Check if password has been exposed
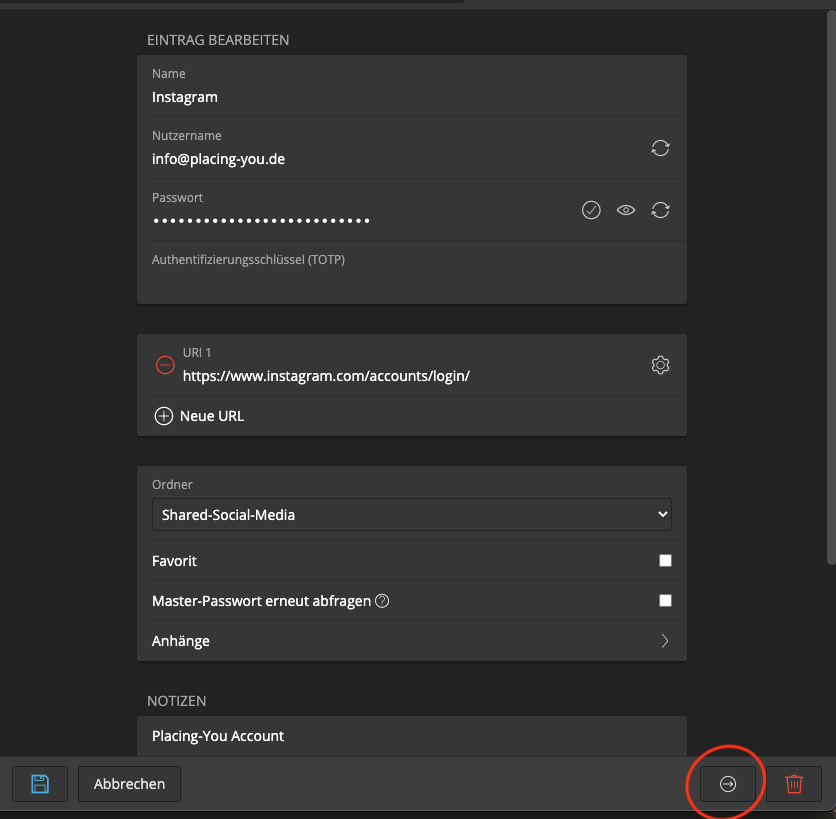This screenshot has width=836, height=819. click(x=591, y=210)
